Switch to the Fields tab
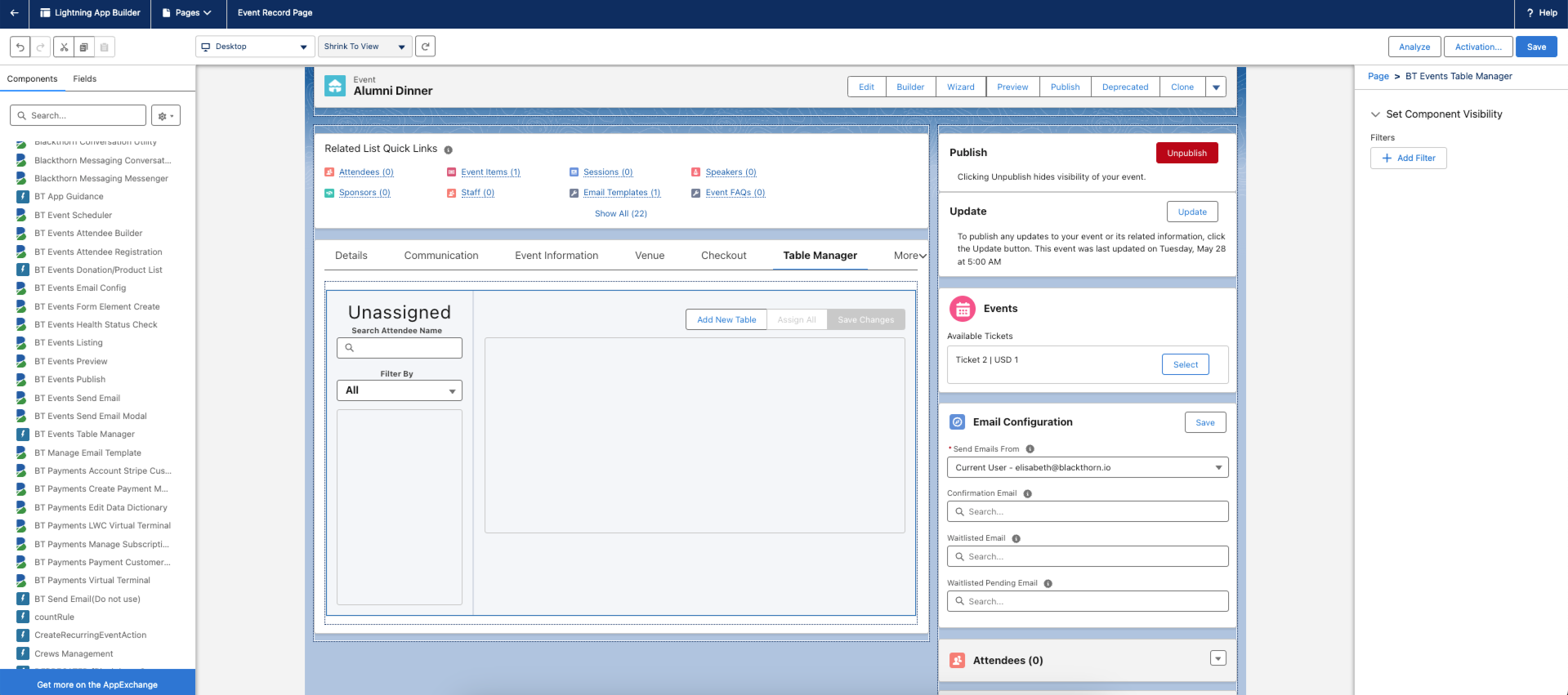1568x695 pixels. 85,79
